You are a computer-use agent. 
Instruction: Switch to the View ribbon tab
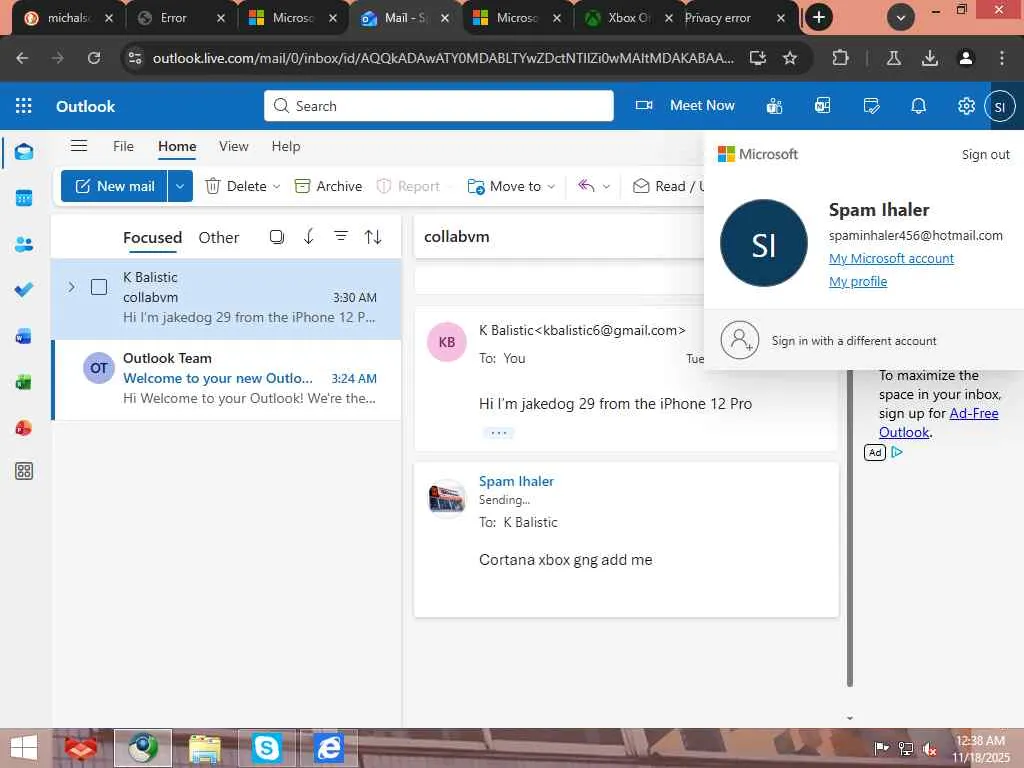(x=234, y=146)
